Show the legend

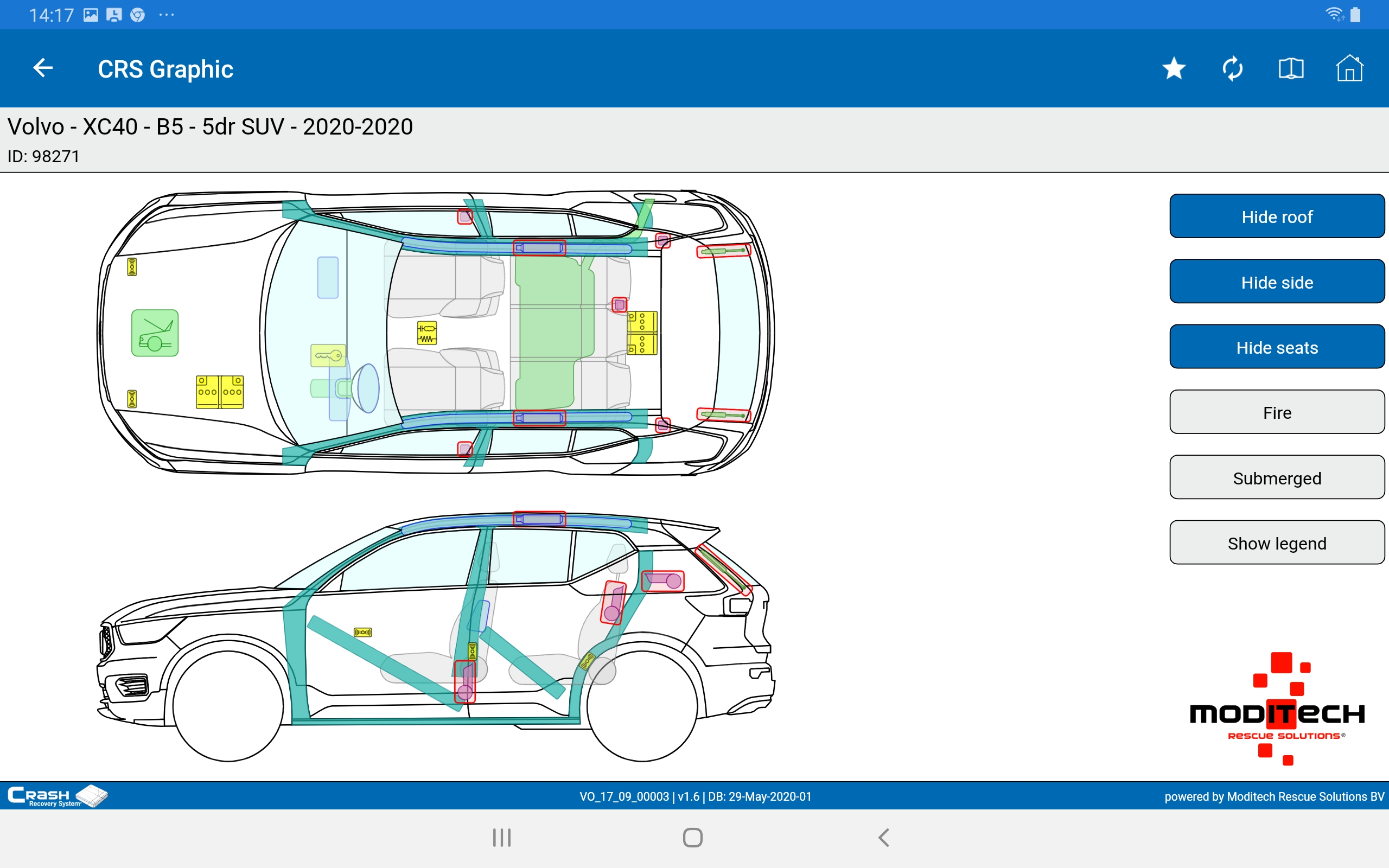point(1277,543)
